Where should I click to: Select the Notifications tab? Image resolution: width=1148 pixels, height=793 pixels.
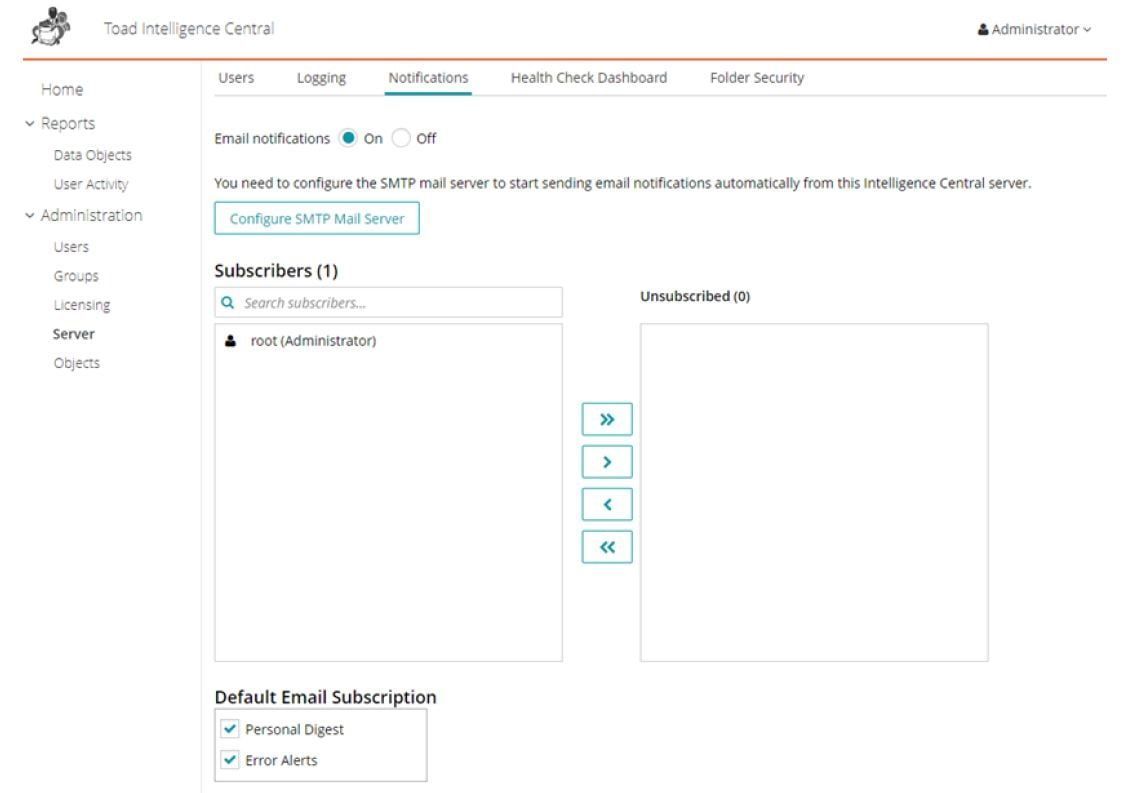428,78
